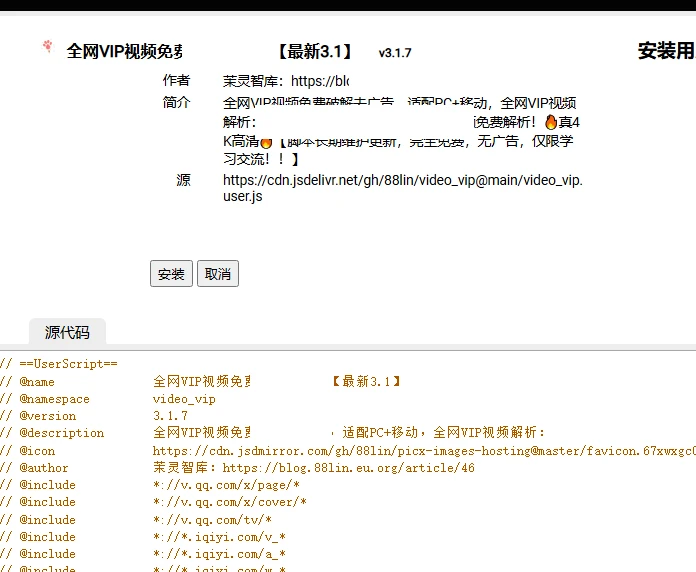Click the 源 label
The image size is (696, 572).
point(183,180)
